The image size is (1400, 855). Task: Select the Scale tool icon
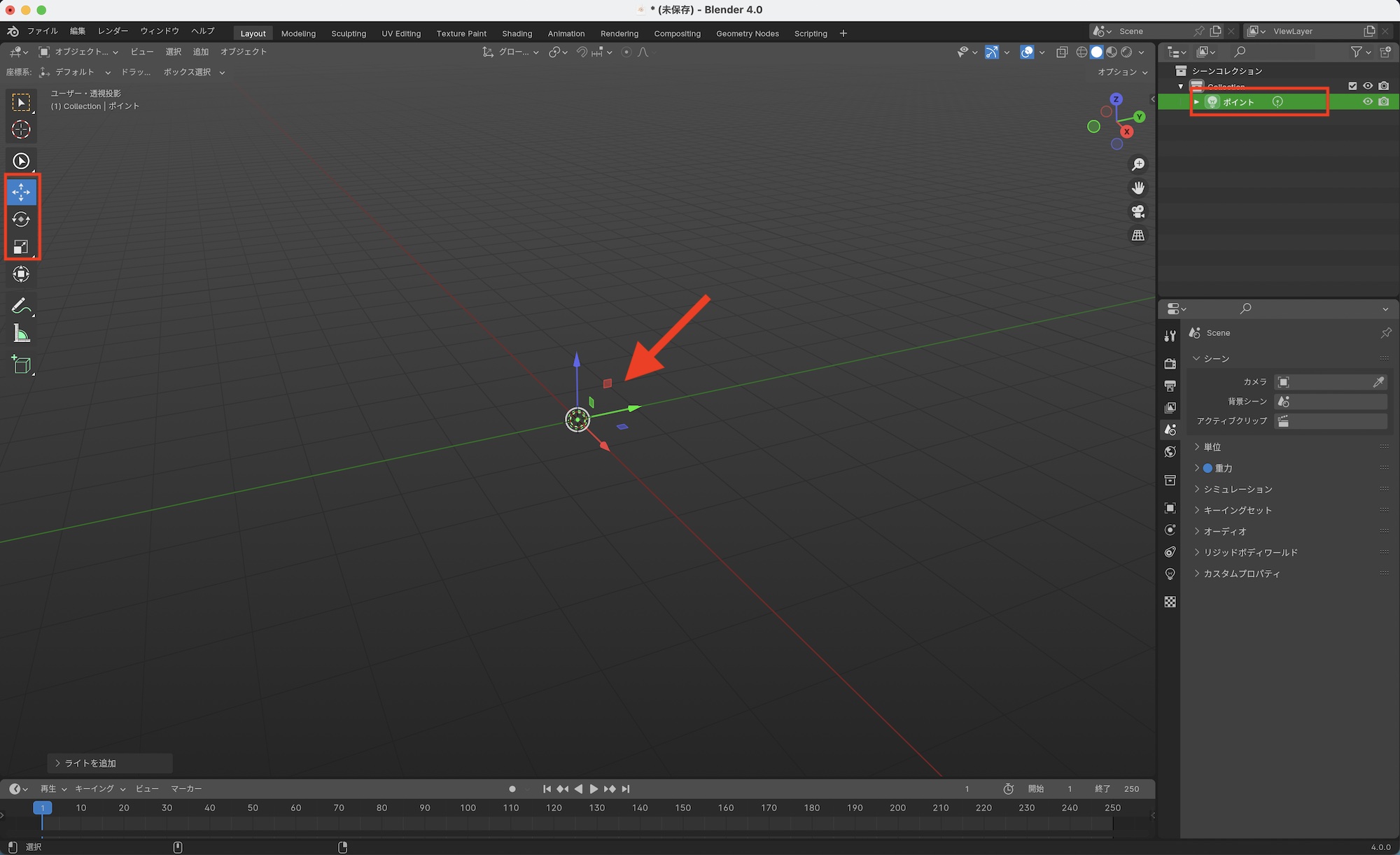tap(21, 246)
